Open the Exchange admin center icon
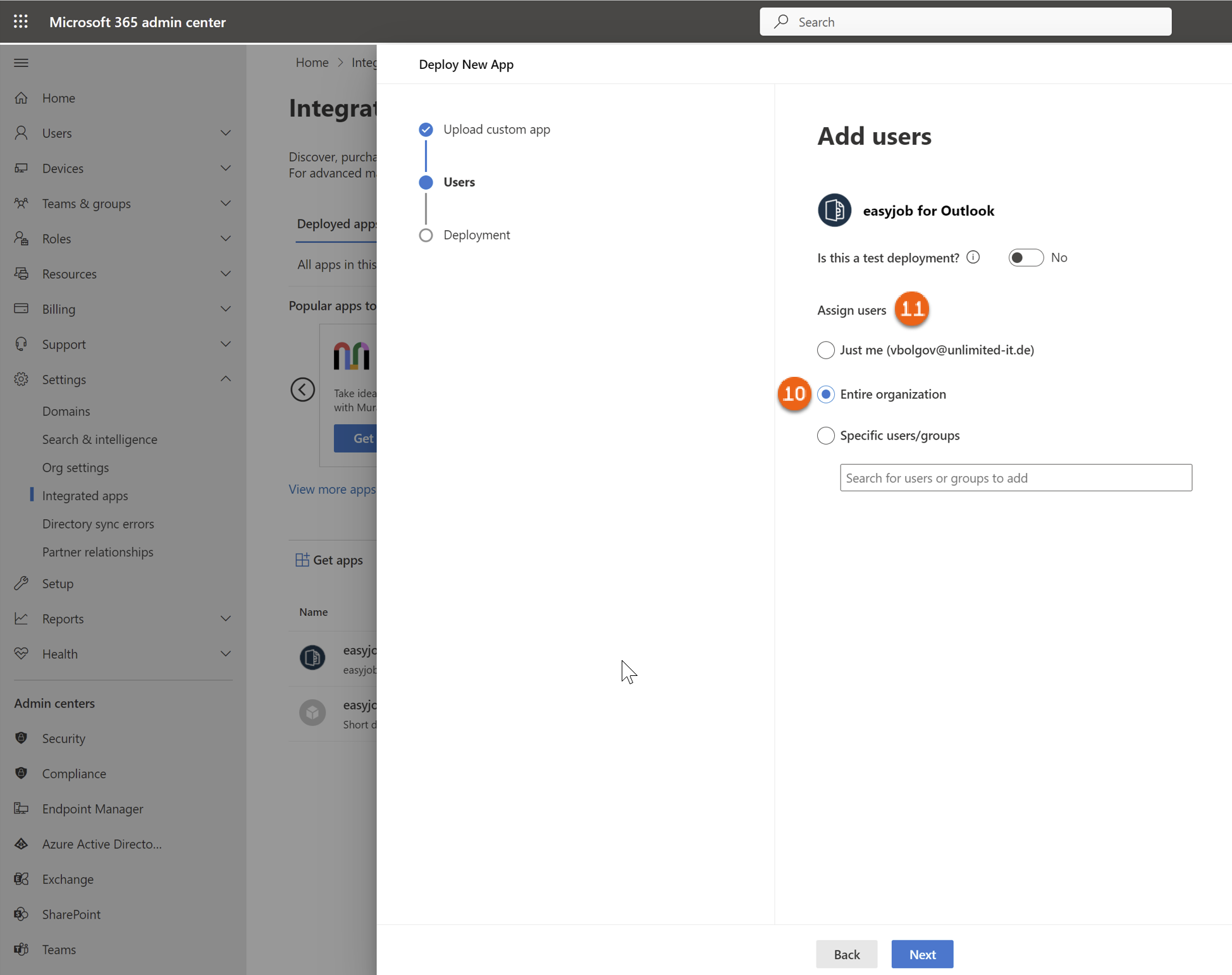This screenshot has height=975, width=1232. coord(21,879)
